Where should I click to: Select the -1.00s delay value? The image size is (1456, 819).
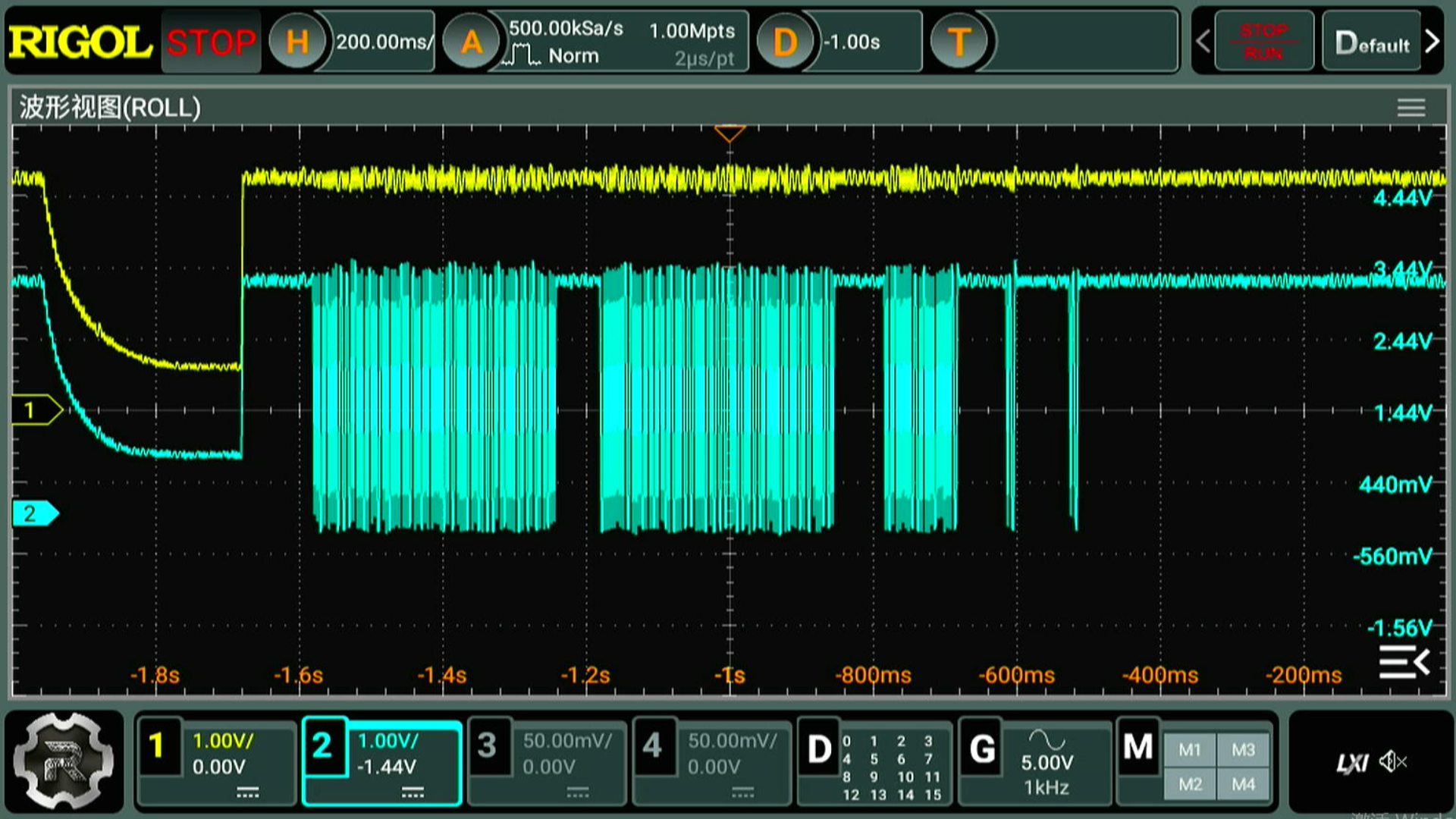coord(853,42)
